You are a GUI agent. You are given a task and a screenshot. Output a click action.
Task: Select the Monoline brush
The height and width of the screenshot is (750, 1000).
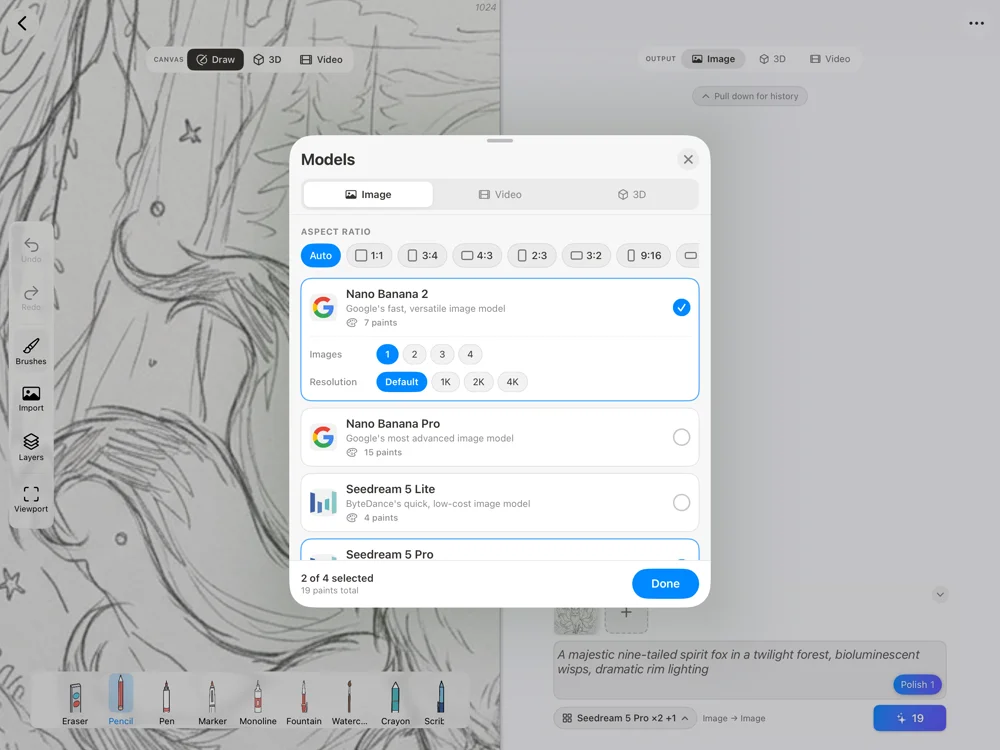[x=258, y=702]
